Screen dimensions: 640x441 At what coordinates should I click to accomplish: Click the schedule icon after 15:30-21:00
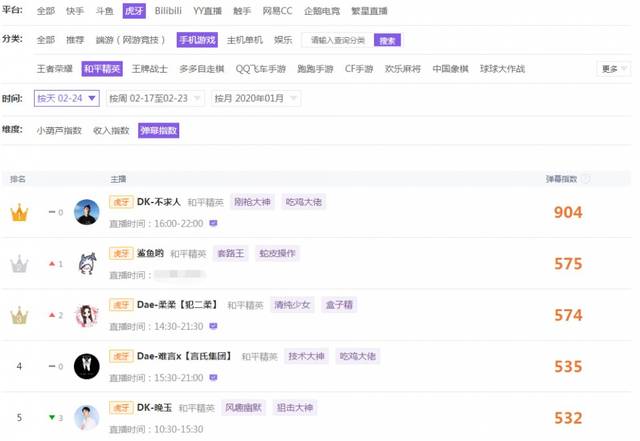(x=213, y=378)
